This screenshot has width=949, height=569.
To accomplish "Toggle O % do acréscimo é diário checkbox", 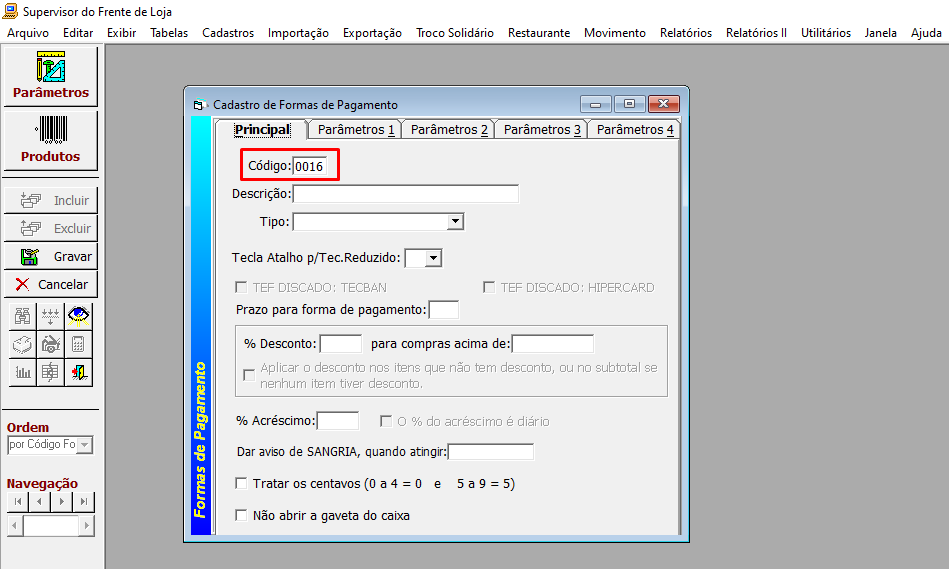I will point(386,421).
